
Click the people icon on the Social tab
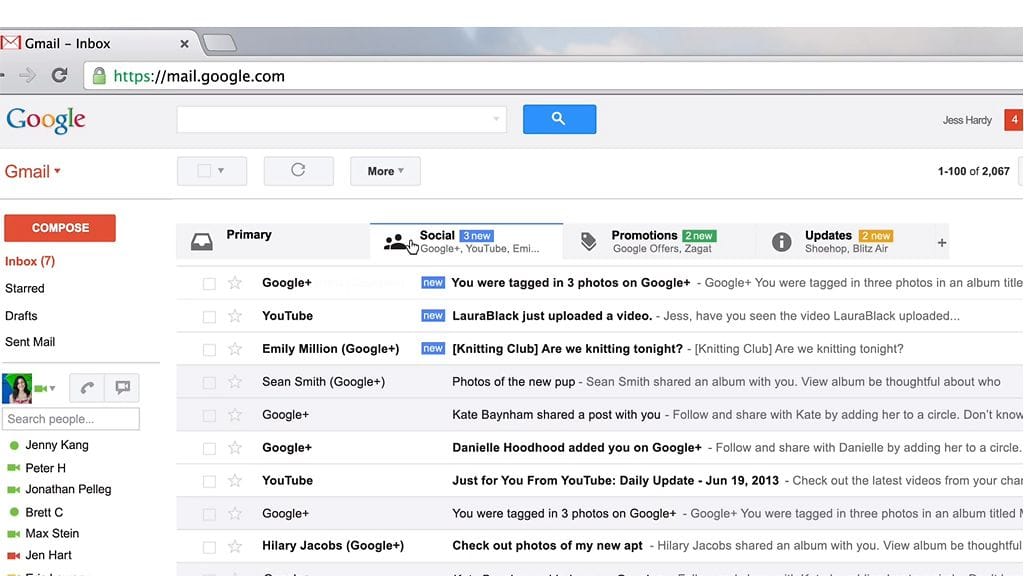(398, 240)
